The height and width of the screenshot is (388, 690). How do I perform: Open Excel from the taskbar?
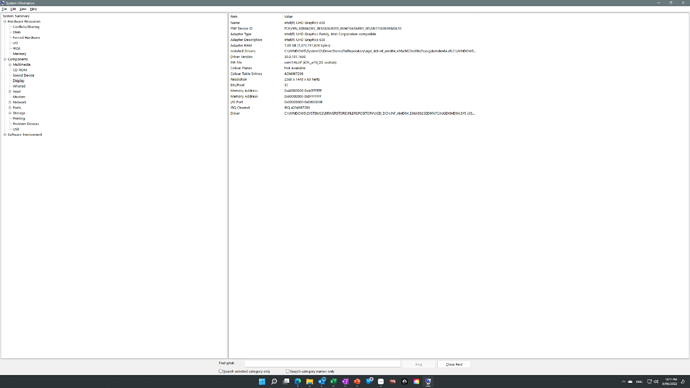click(x=334, y=381)
